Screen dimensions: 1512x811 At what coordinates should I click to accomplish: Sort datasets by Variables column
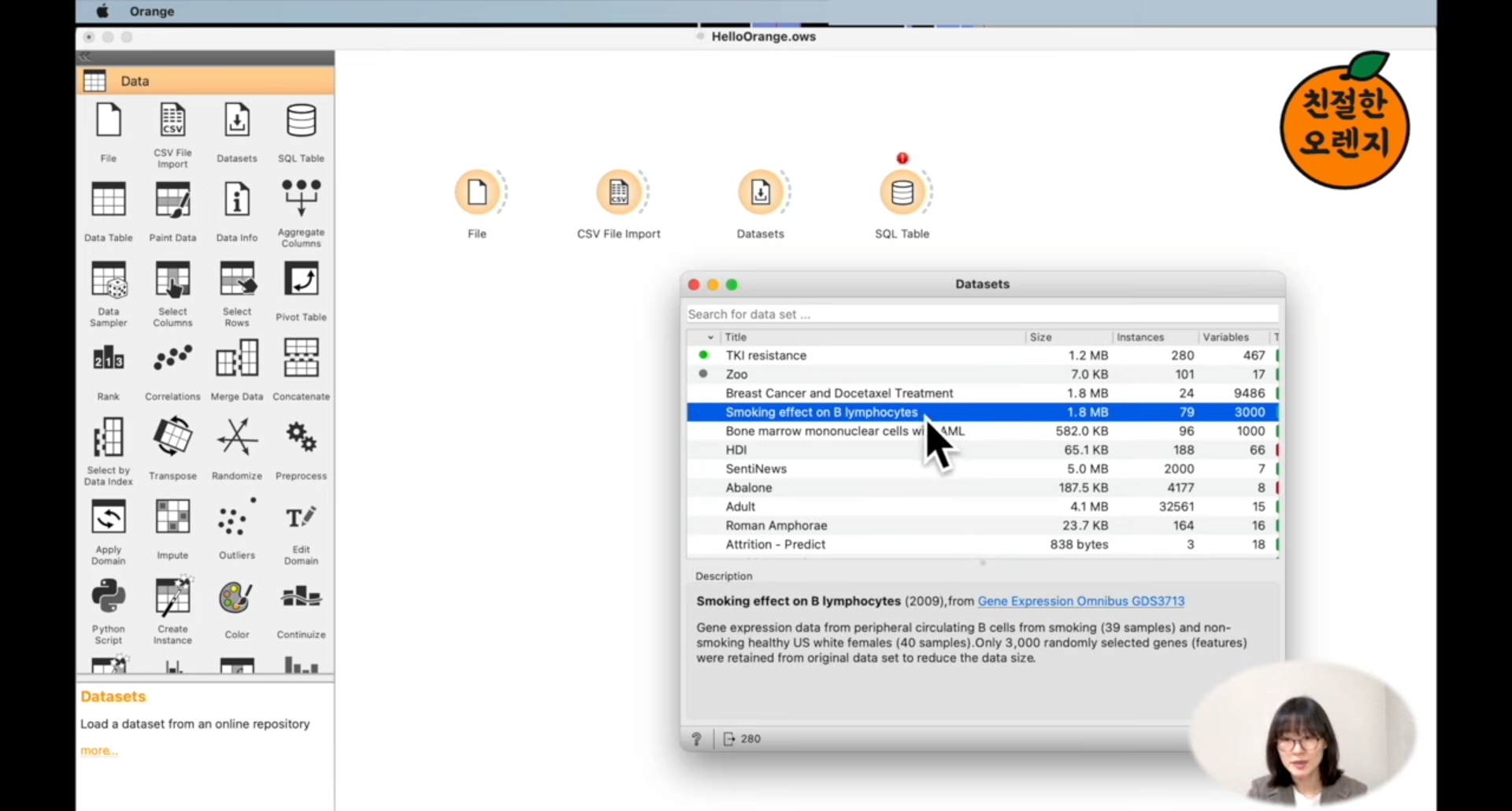1234,337
